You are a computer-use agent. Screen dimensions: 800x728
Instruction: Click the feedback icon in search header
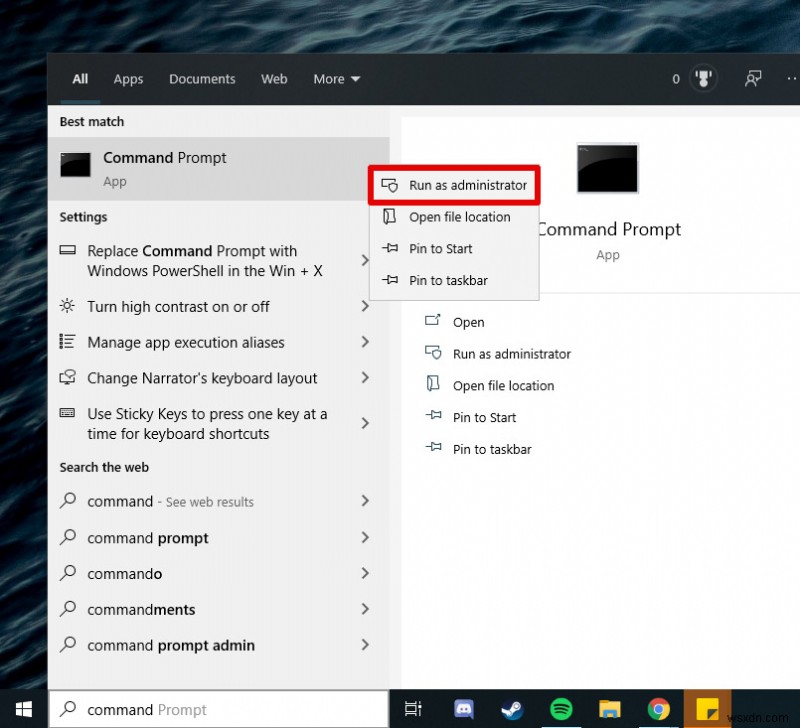[753, 79]
